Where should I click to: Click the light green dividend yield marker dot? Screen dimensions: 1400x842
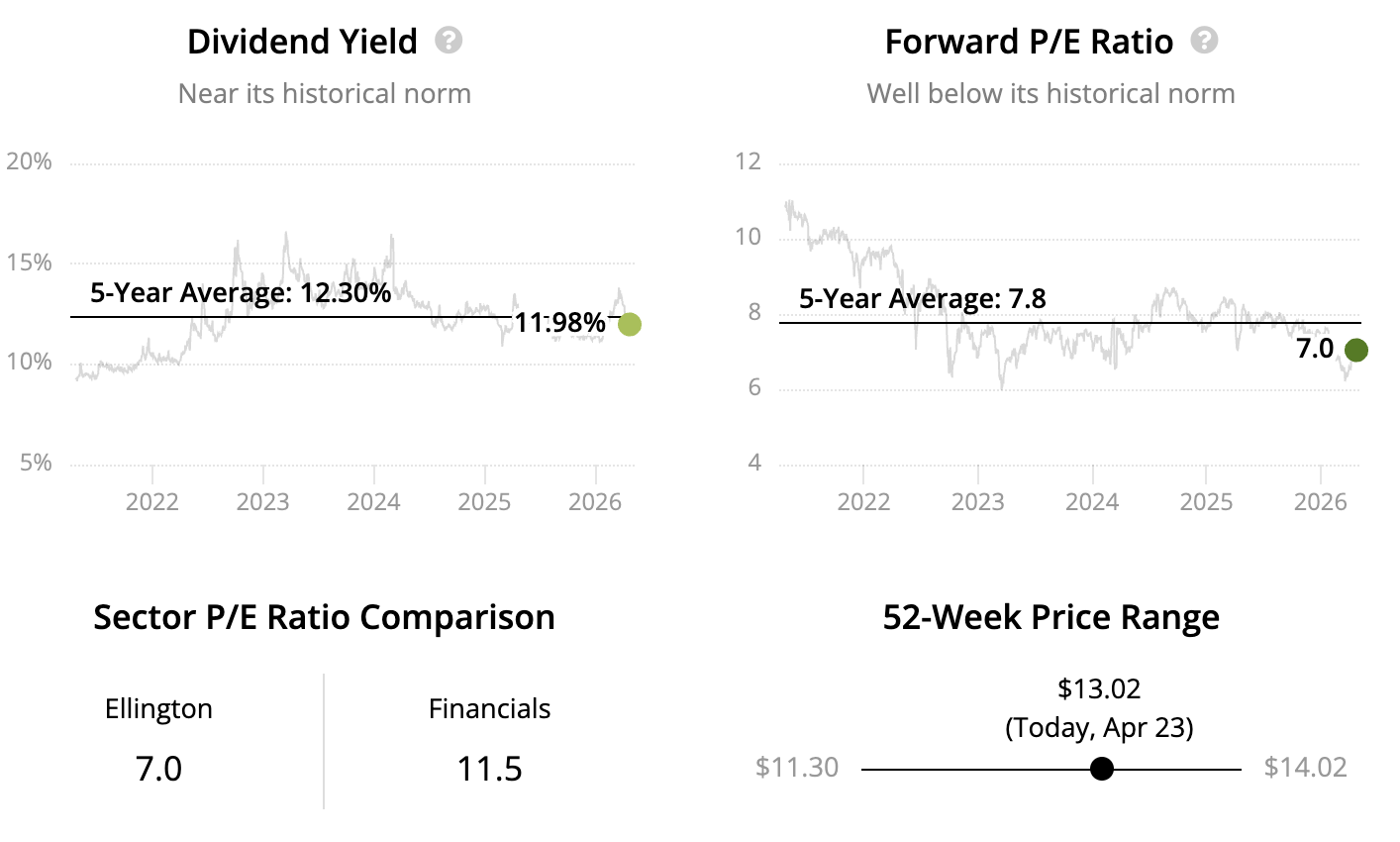(629, 324)
